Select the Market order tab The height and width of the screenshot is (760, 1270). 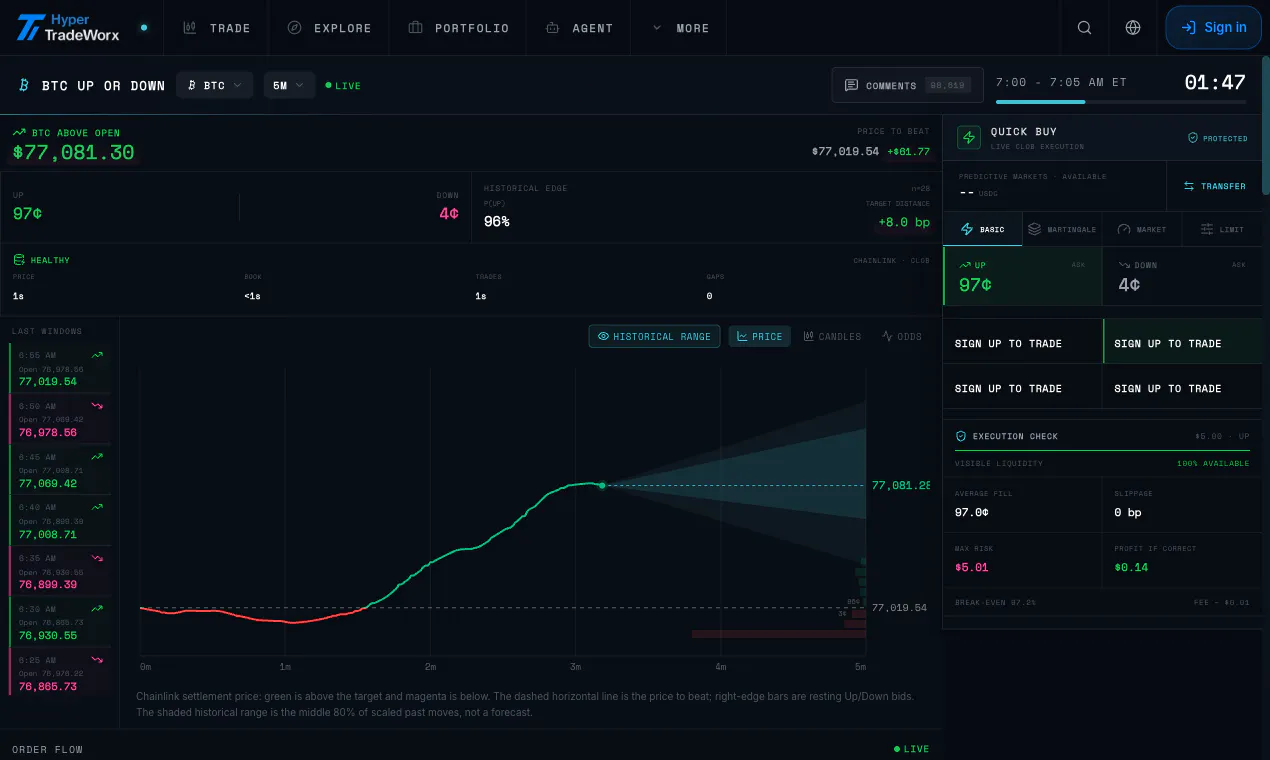[1142, 229]
